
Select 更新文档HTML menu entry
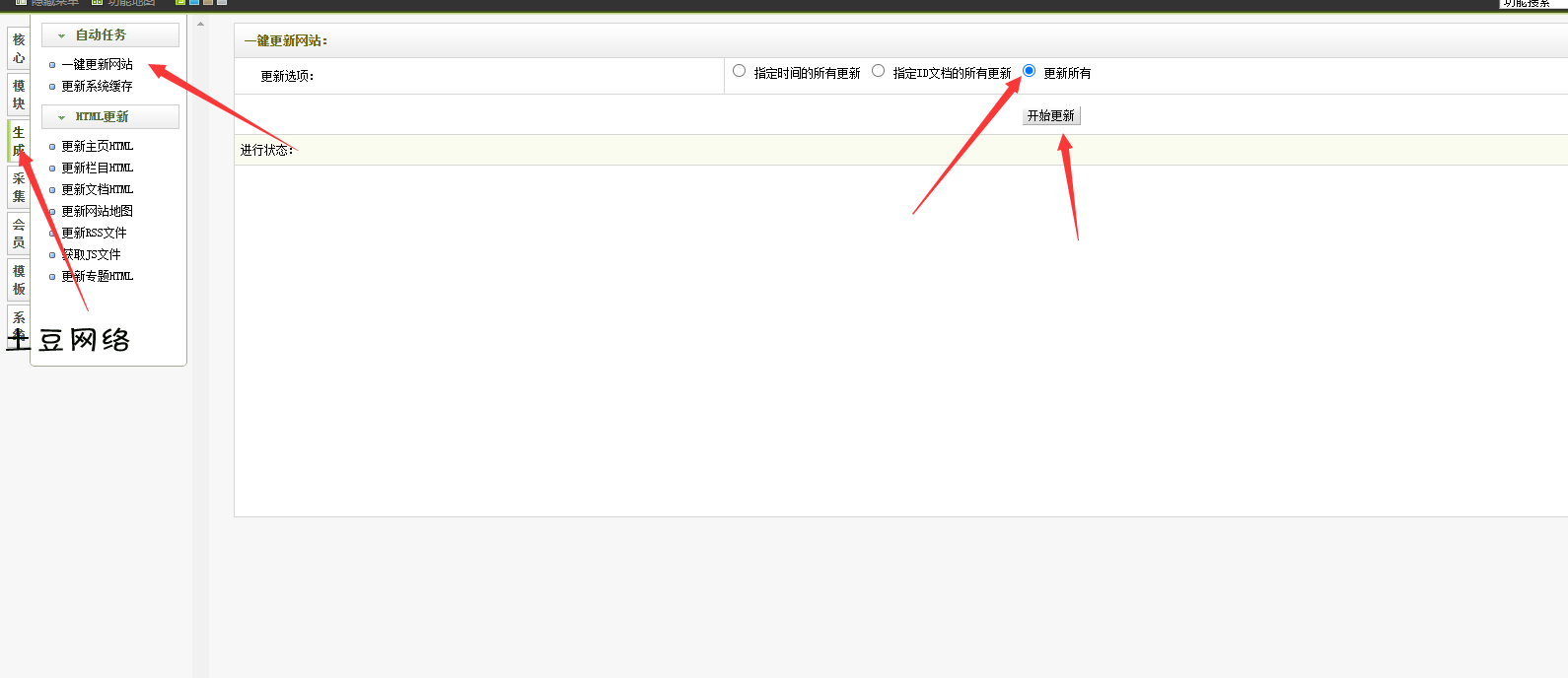pyautogui.click(x=97, y=190)
